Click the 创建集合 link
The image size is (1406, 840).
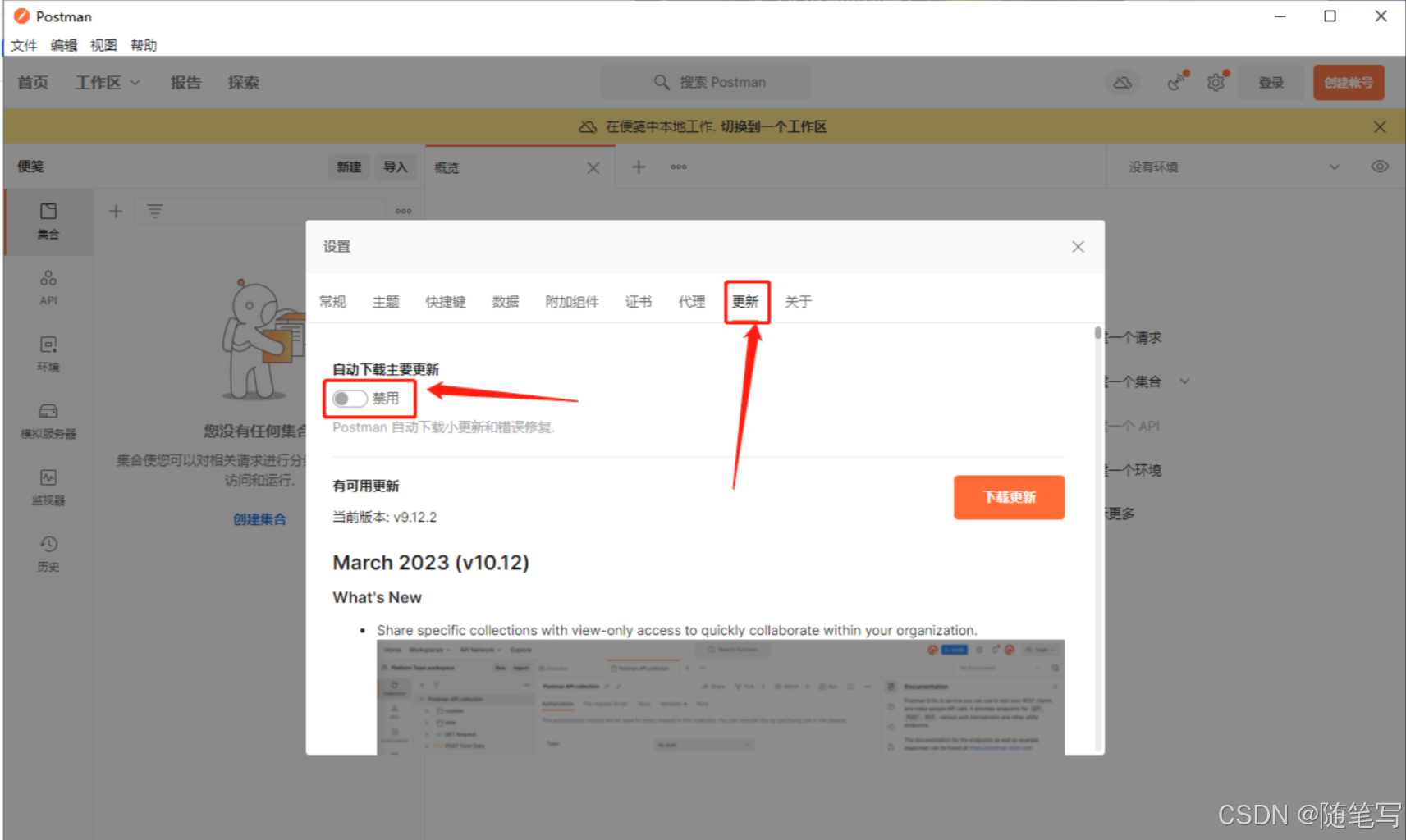point(259,519)
